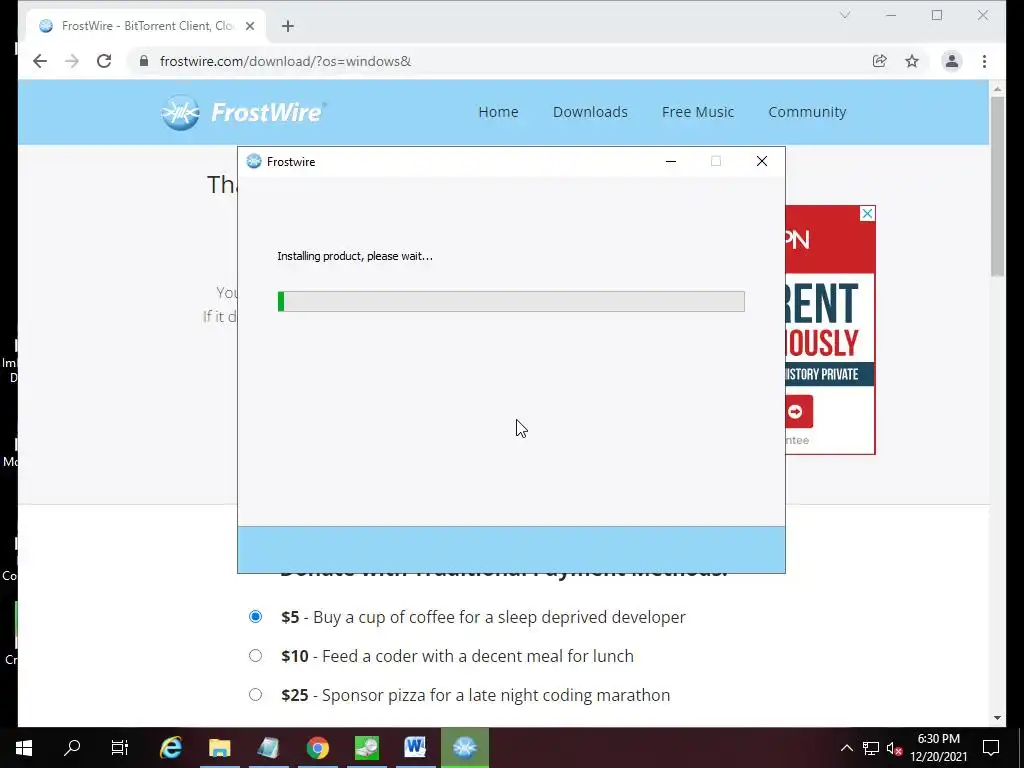Click the page vertical scrollbar thumb
Viewport: 1024px width, 768px height.
tap(997, 186)
